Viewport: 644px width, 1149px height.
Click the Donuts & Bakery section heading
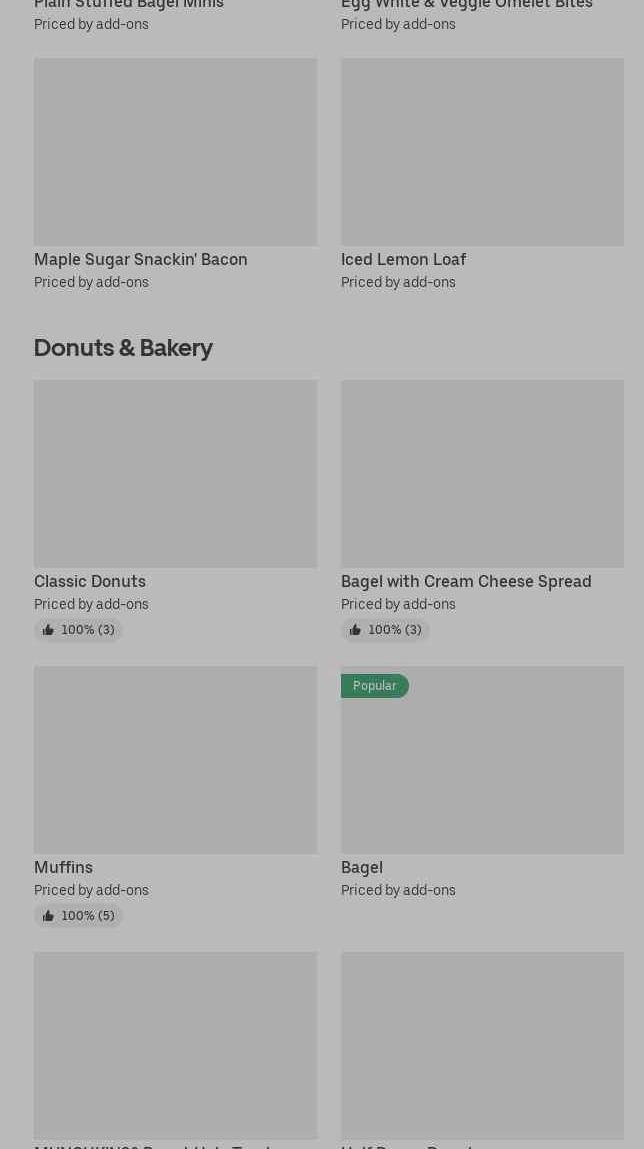tap(123, 347)
